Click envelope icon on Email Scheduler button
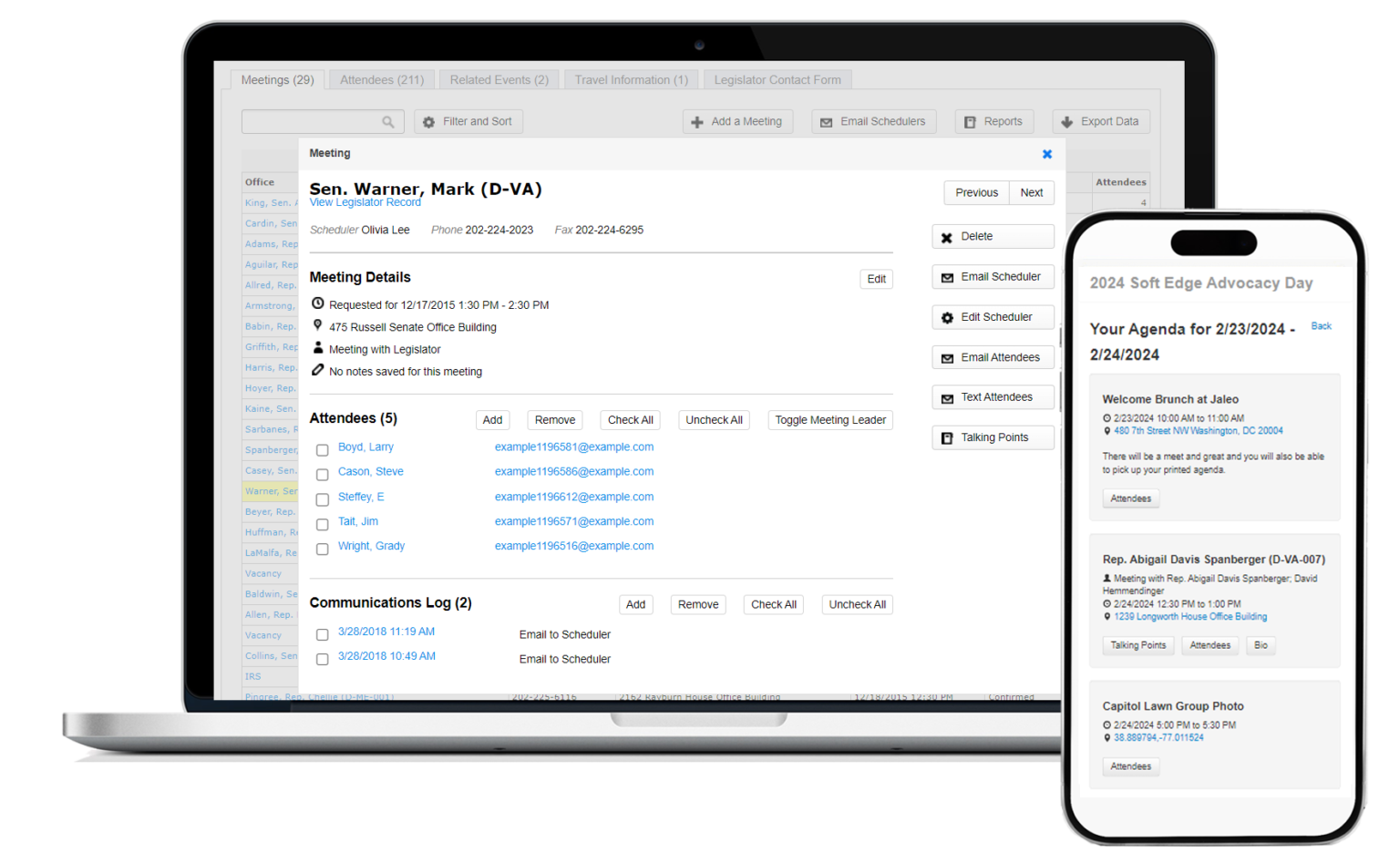The height and width of the screenshot is (853, 1400). tap(947, 277)
